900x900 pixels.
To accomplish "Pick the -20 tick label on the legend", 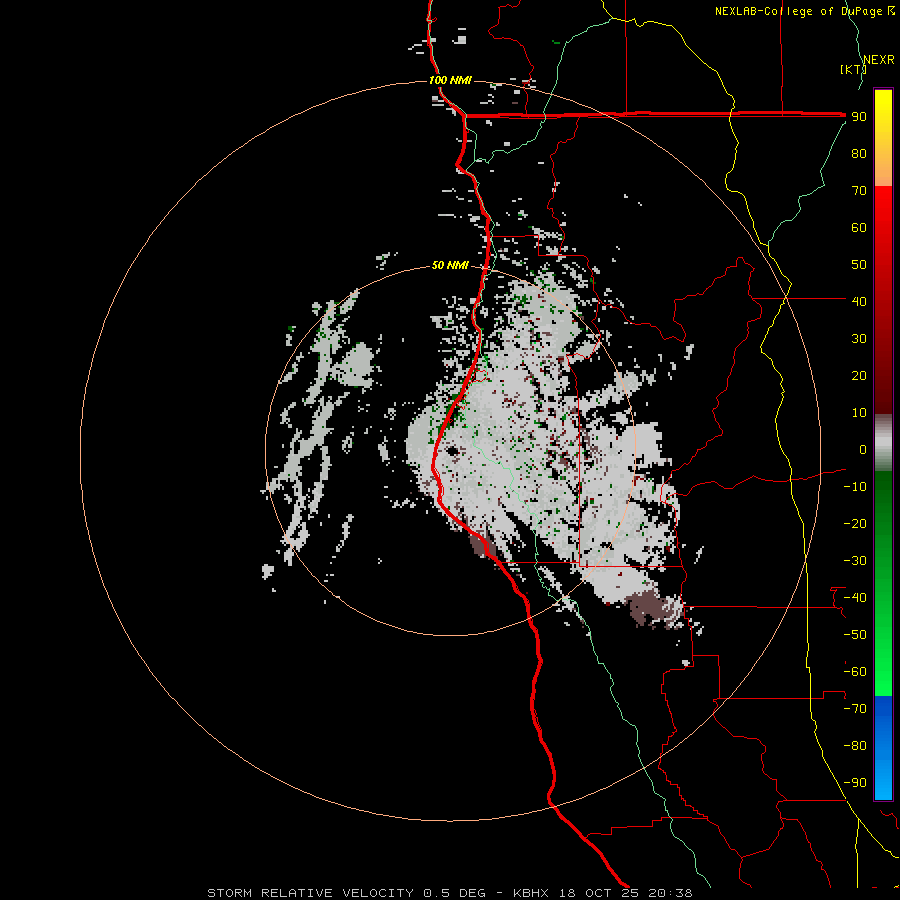I will coord(855,523).
